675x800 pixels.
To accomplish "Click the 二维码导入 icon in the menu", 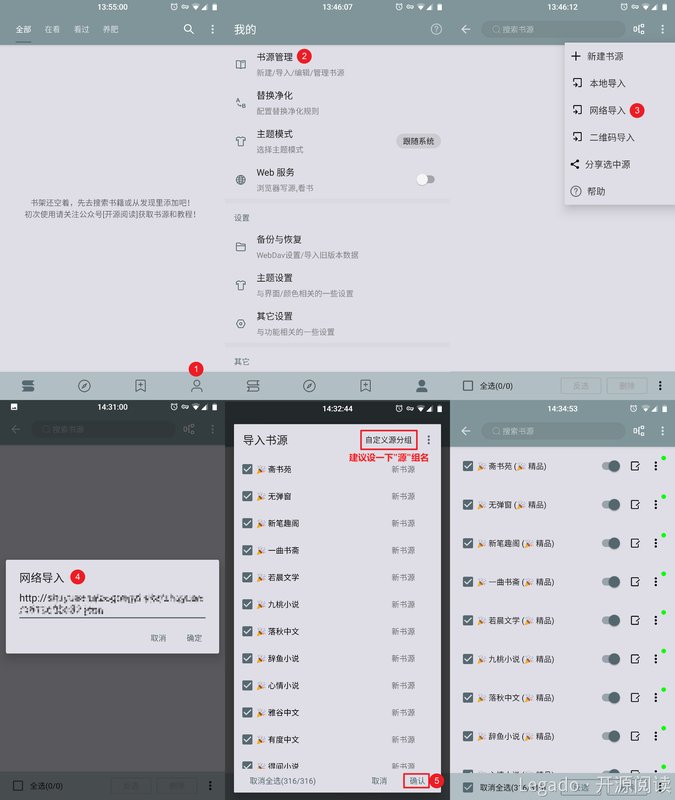I will [576, 137].
